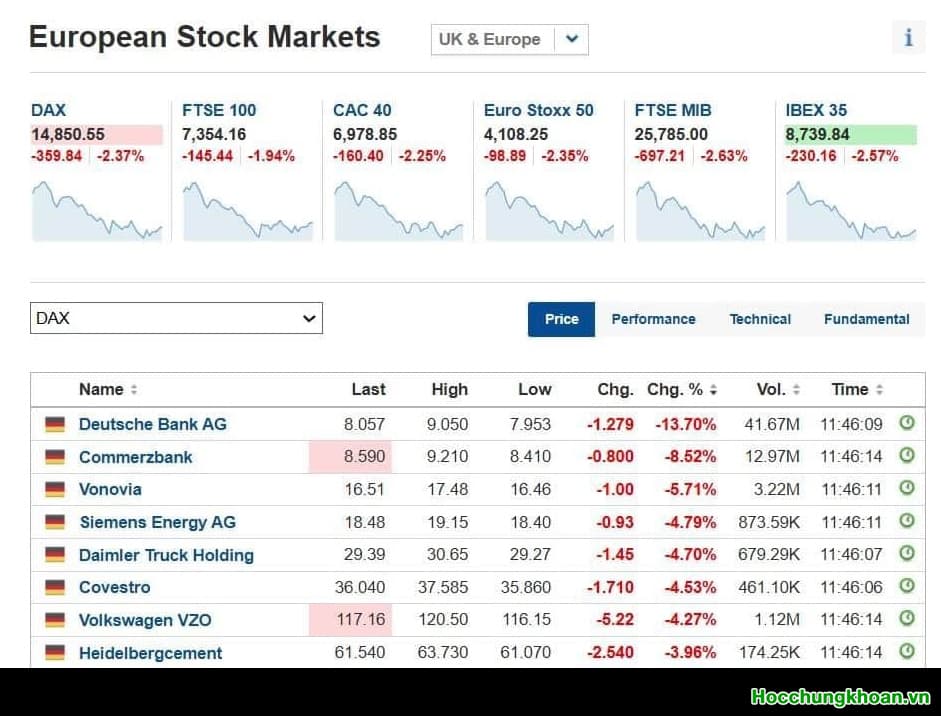The image size is (941, 716).
Task: Sort the table by Vol. column
Action: click(x=778, y=390)
